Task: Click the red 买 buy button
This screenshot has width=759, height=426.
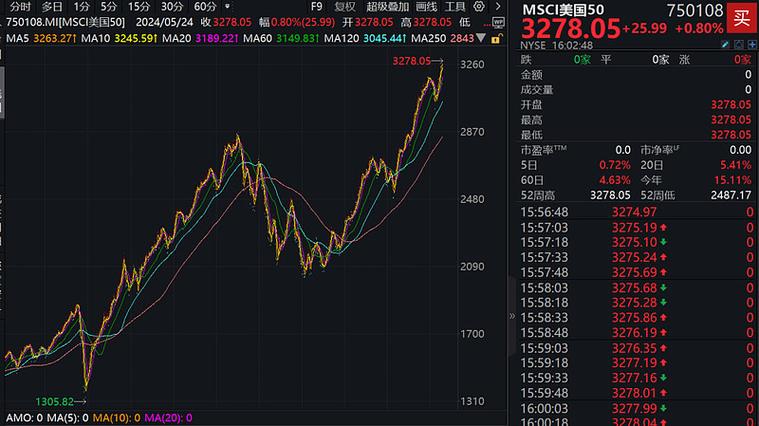Action: coord(741,18)
